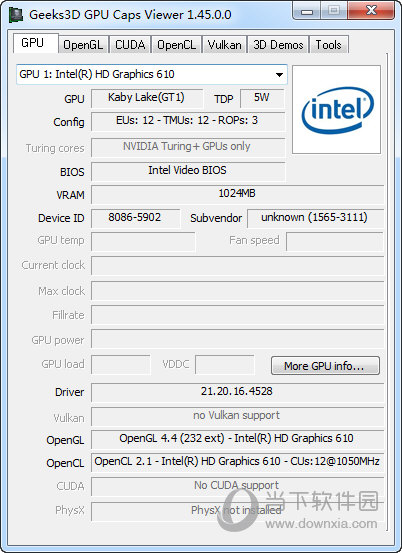This screenshot has width=402, height=553.
Task: Click the 1024MB VRAM value
Action: point(237,194)
